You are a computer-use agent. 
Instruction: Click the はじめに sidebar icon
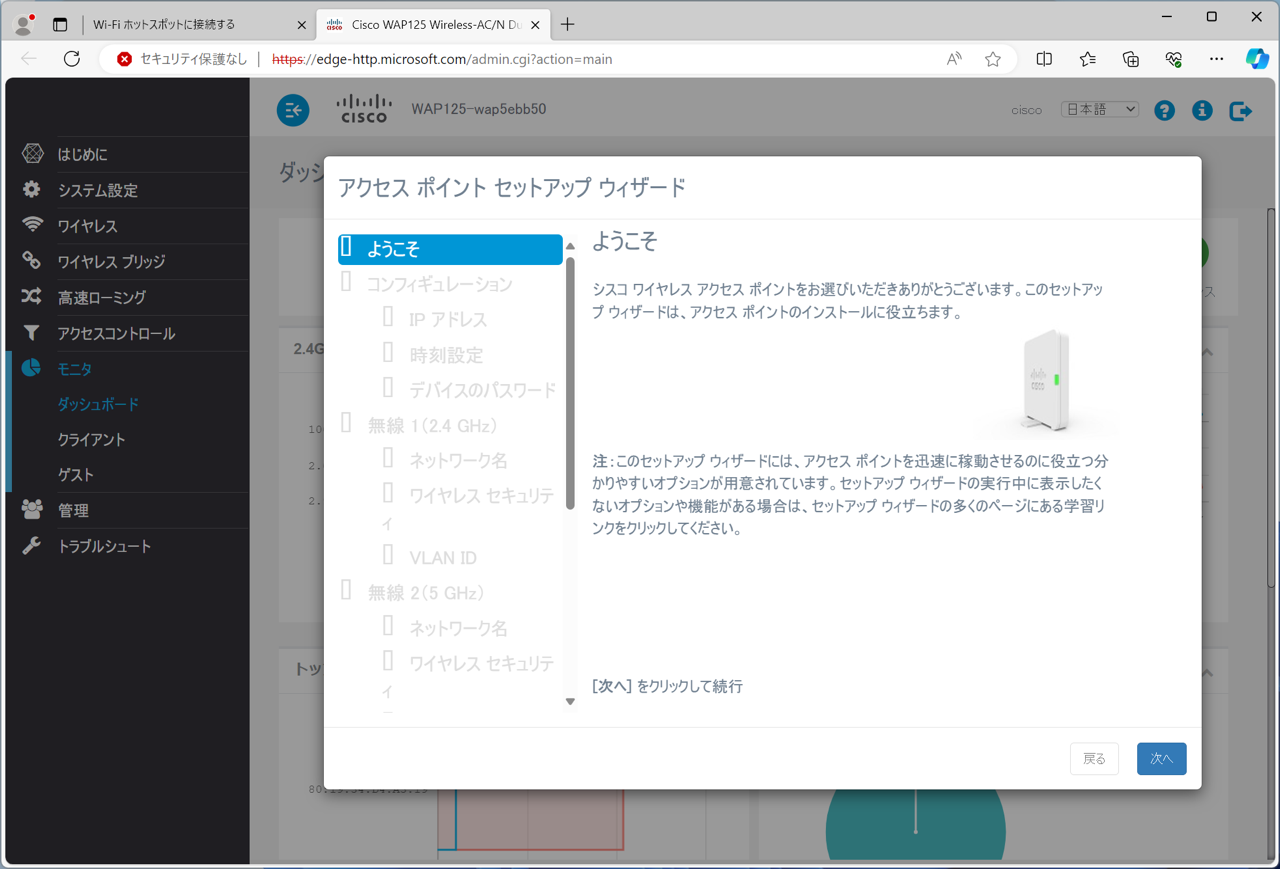coord(33,153)
